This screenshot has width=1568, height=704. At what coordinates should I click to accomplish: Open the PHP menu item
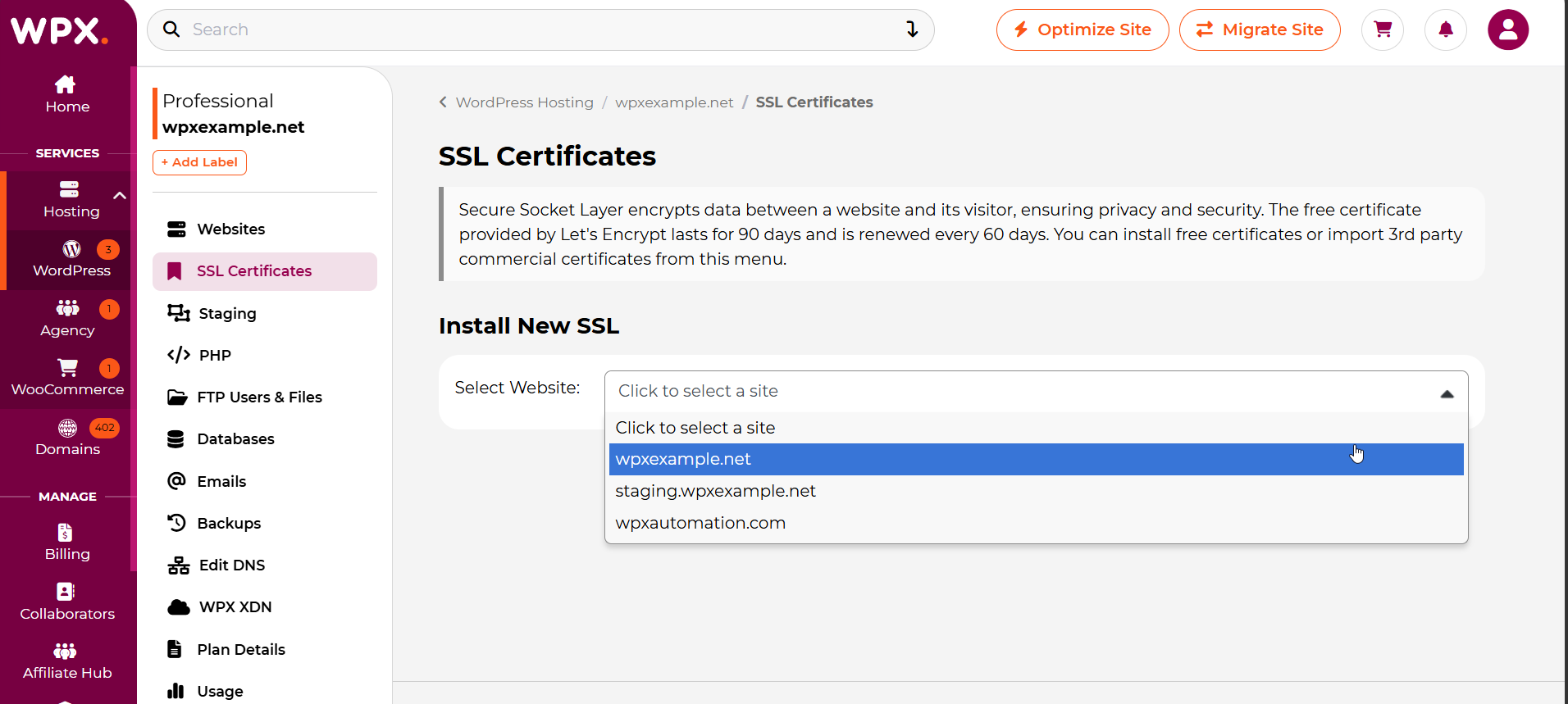265,355
